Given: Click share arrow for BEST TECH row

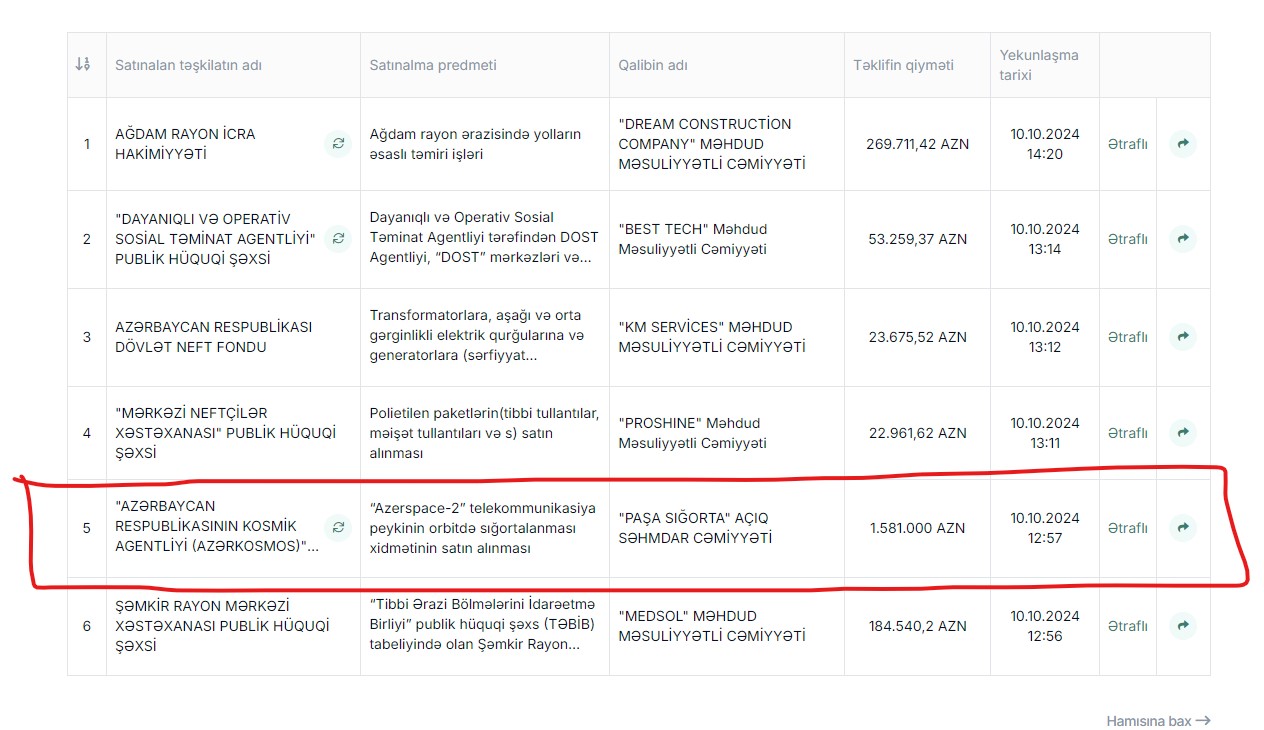Looking at the screenshot, I should click(1183, 239).
